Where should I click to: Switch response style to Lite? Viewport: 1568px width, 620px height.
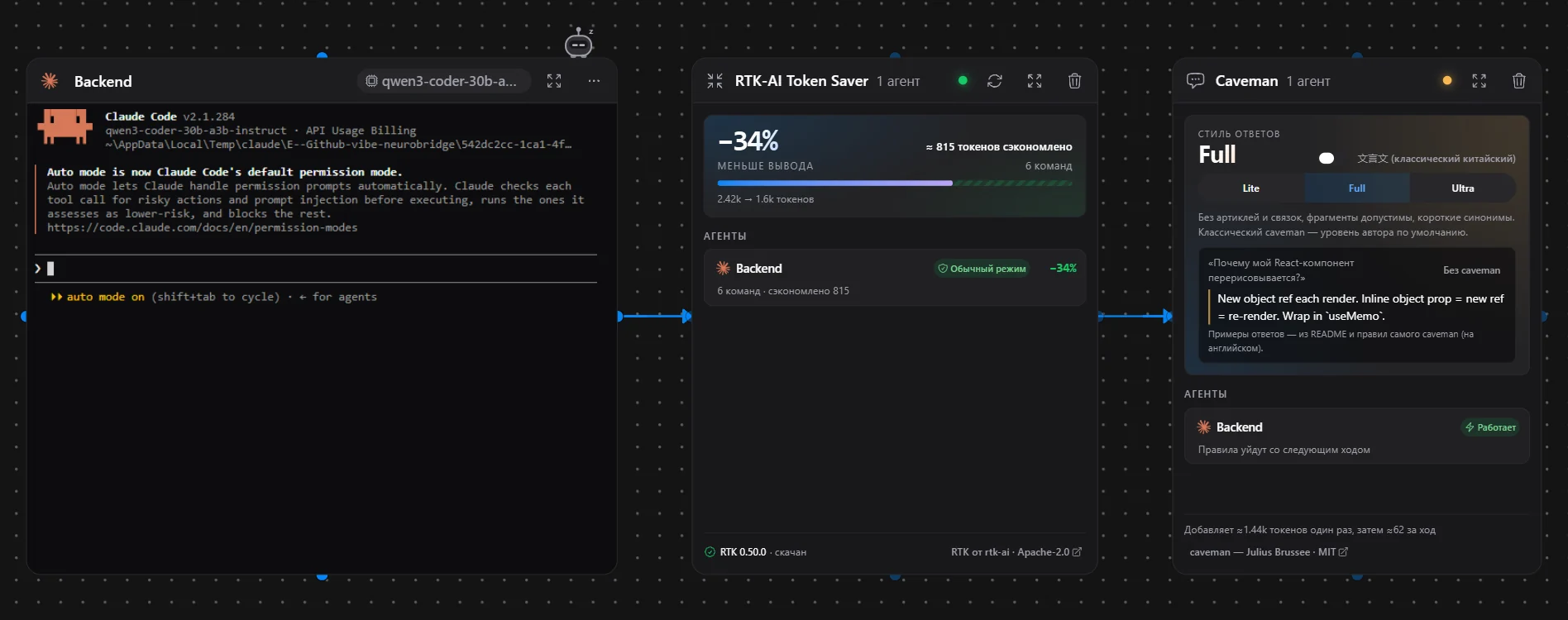(1251, 188)
